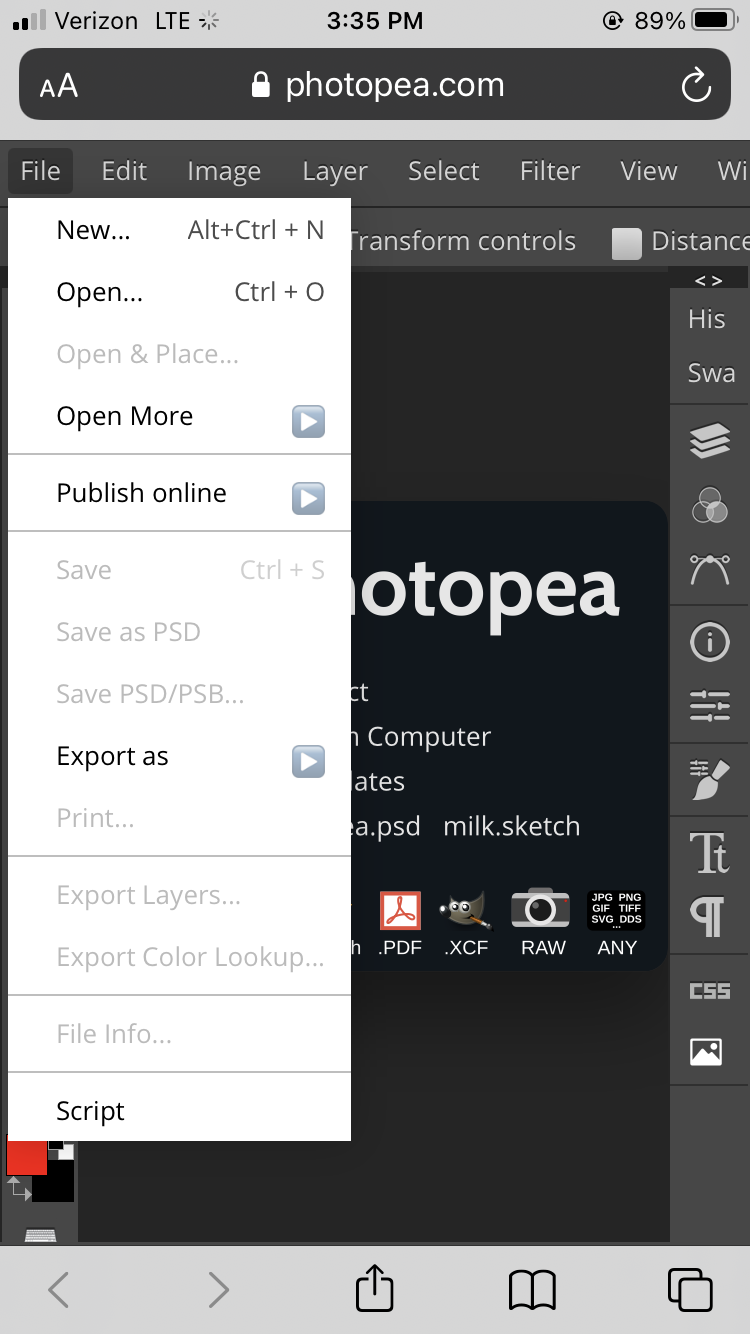Select the Script menu entry
This screenshot has width=750, height=1334.
click(179, 1111)
